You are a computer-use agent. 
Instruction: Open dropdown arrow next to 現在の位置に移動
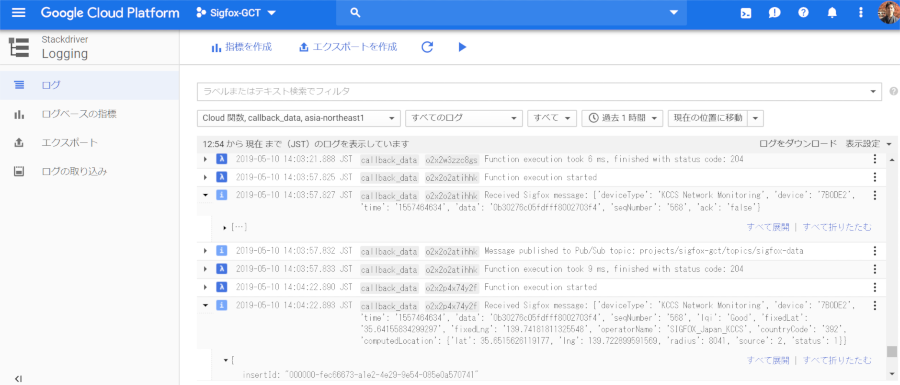pyautogui.click(x=756, y=118)
